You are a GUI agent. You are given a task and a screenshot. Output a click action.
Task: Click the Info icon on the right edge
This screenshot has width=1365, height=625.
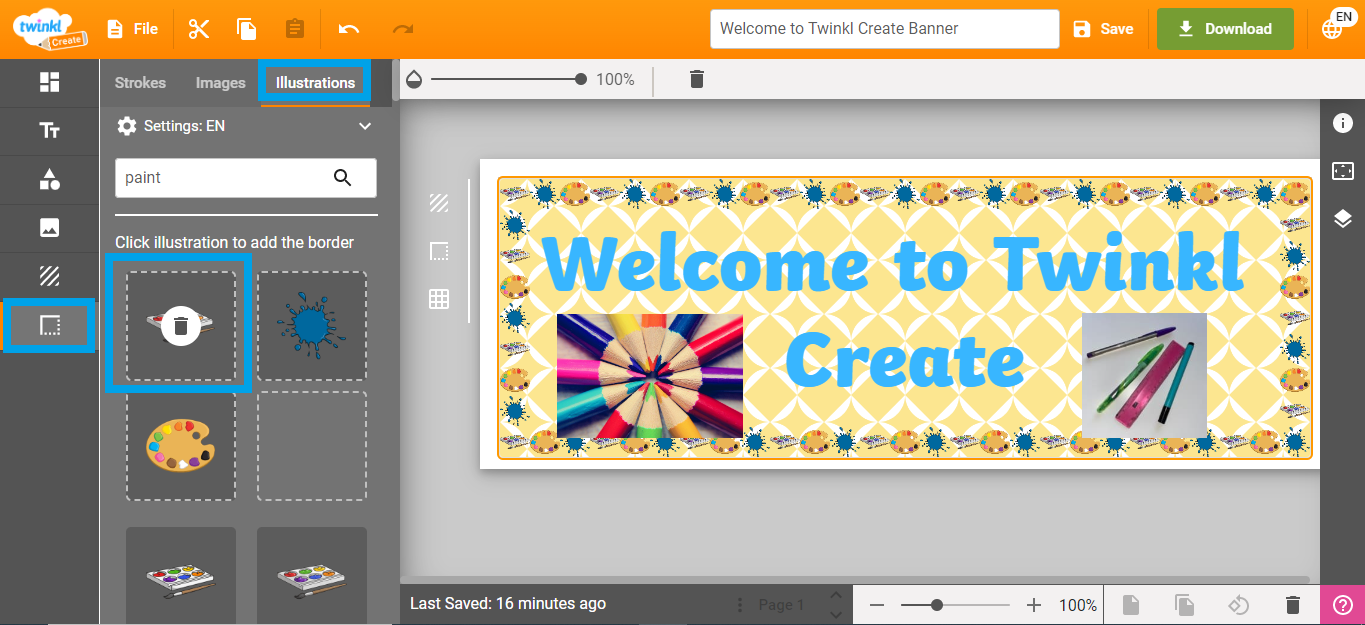(1343, 123)
